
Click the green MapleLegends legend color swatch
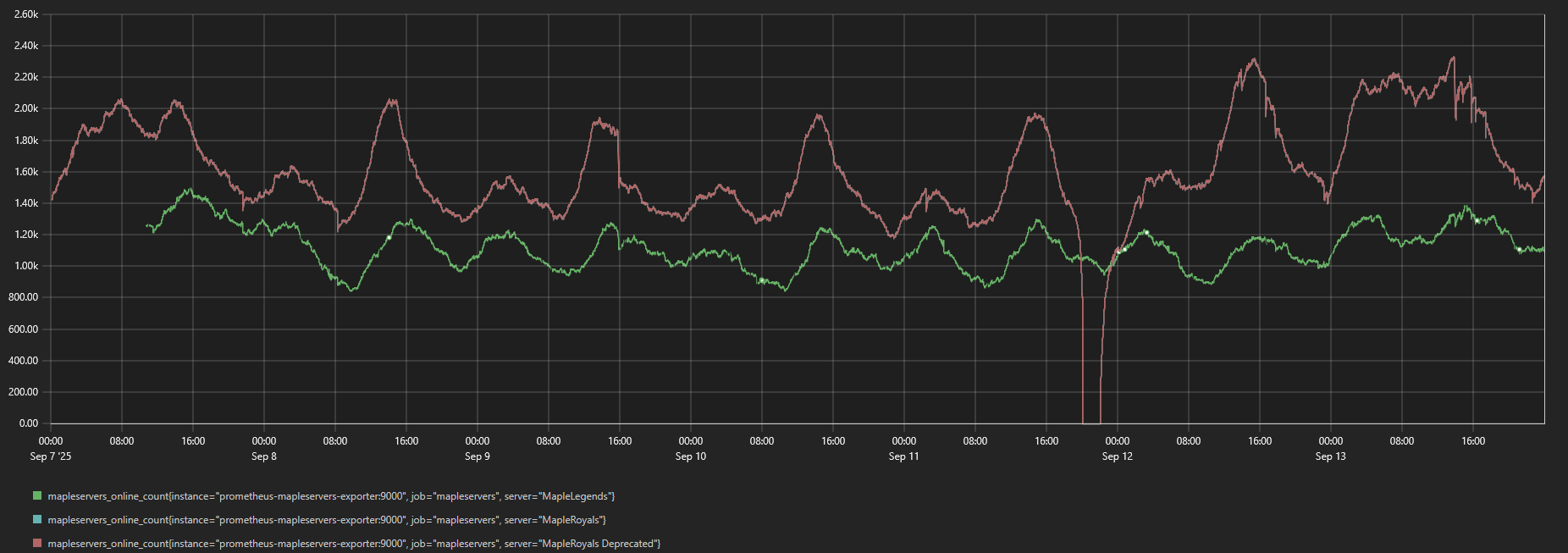pos(37,495)
